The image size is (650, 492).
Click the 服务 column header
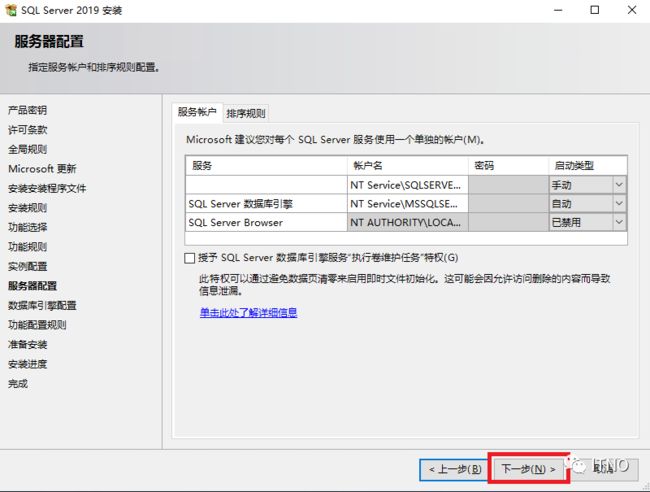(x=266, y=166)
